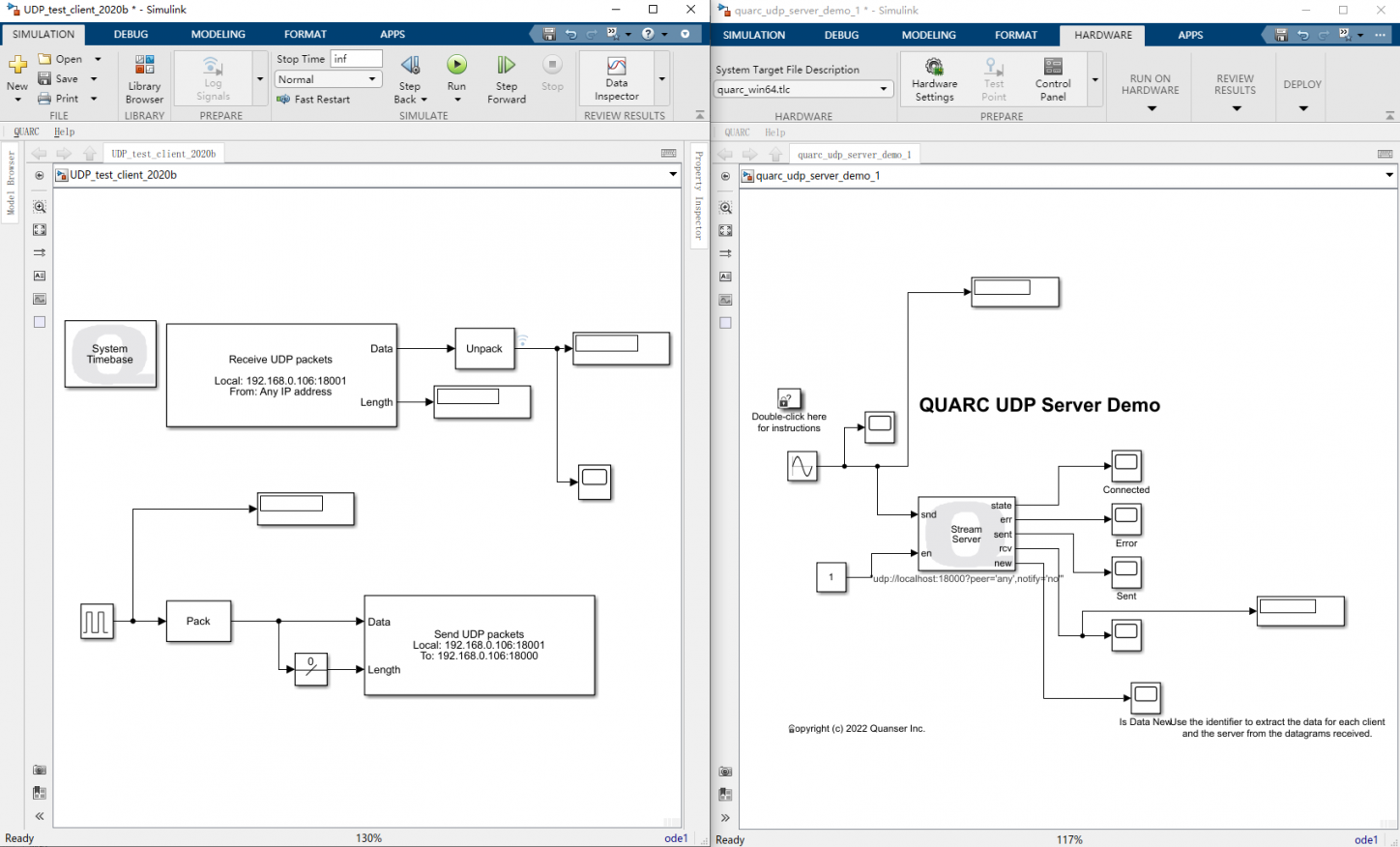Viewport: 1400px width, 847px height.
Task: Select the Stream Server block
Action: pyautogui.click(x=966, y=534)
